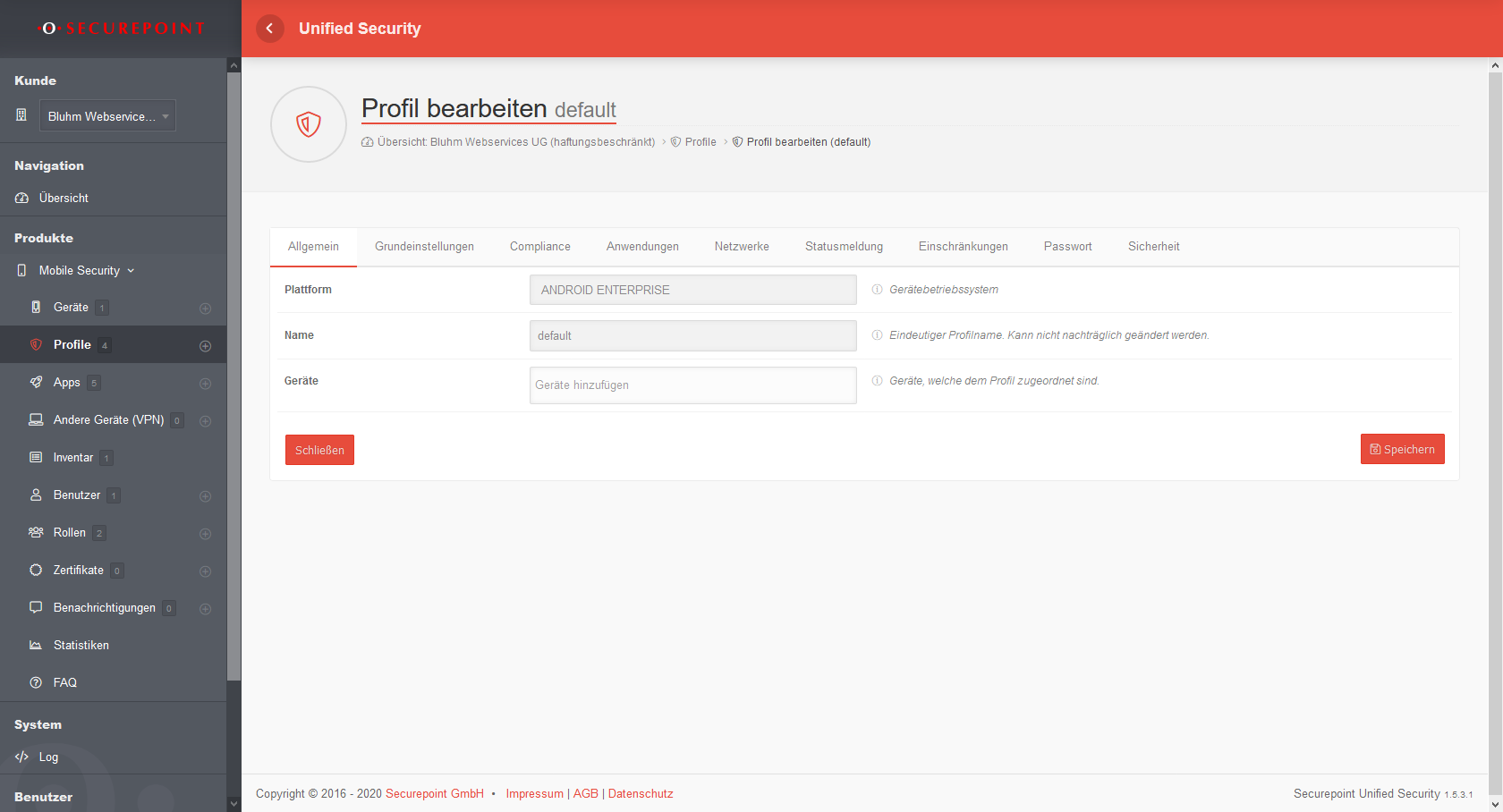Click plus icon beside Benutzer entry
This screenshot has width=1503, height=812.
coord(205,496)
